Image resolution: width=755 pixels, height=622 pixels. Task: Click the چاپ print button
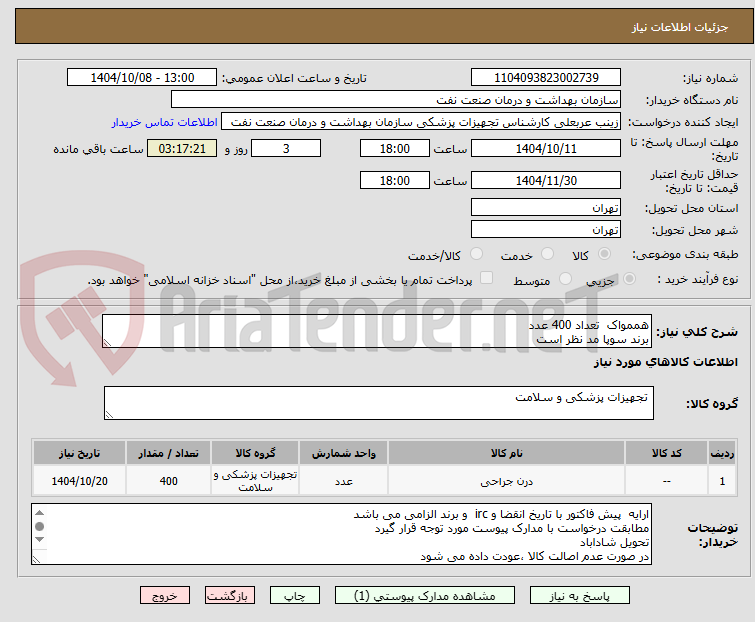coord(295,596)
